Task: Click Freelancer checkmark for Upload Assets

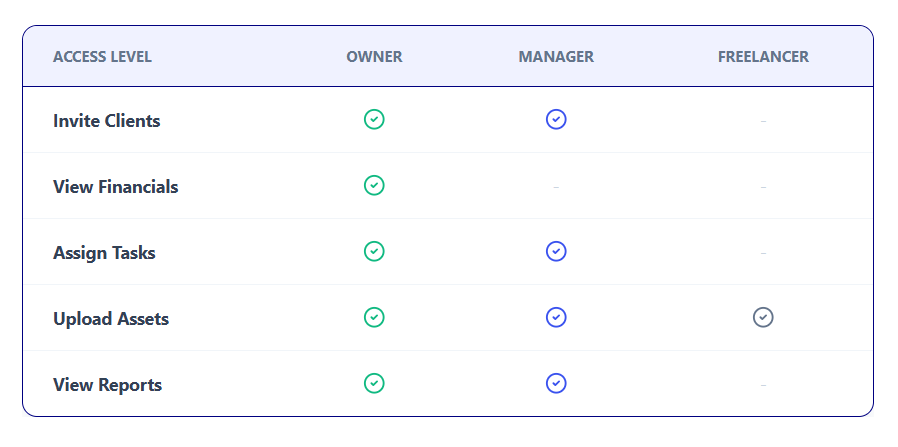Action: pos(763,318)
